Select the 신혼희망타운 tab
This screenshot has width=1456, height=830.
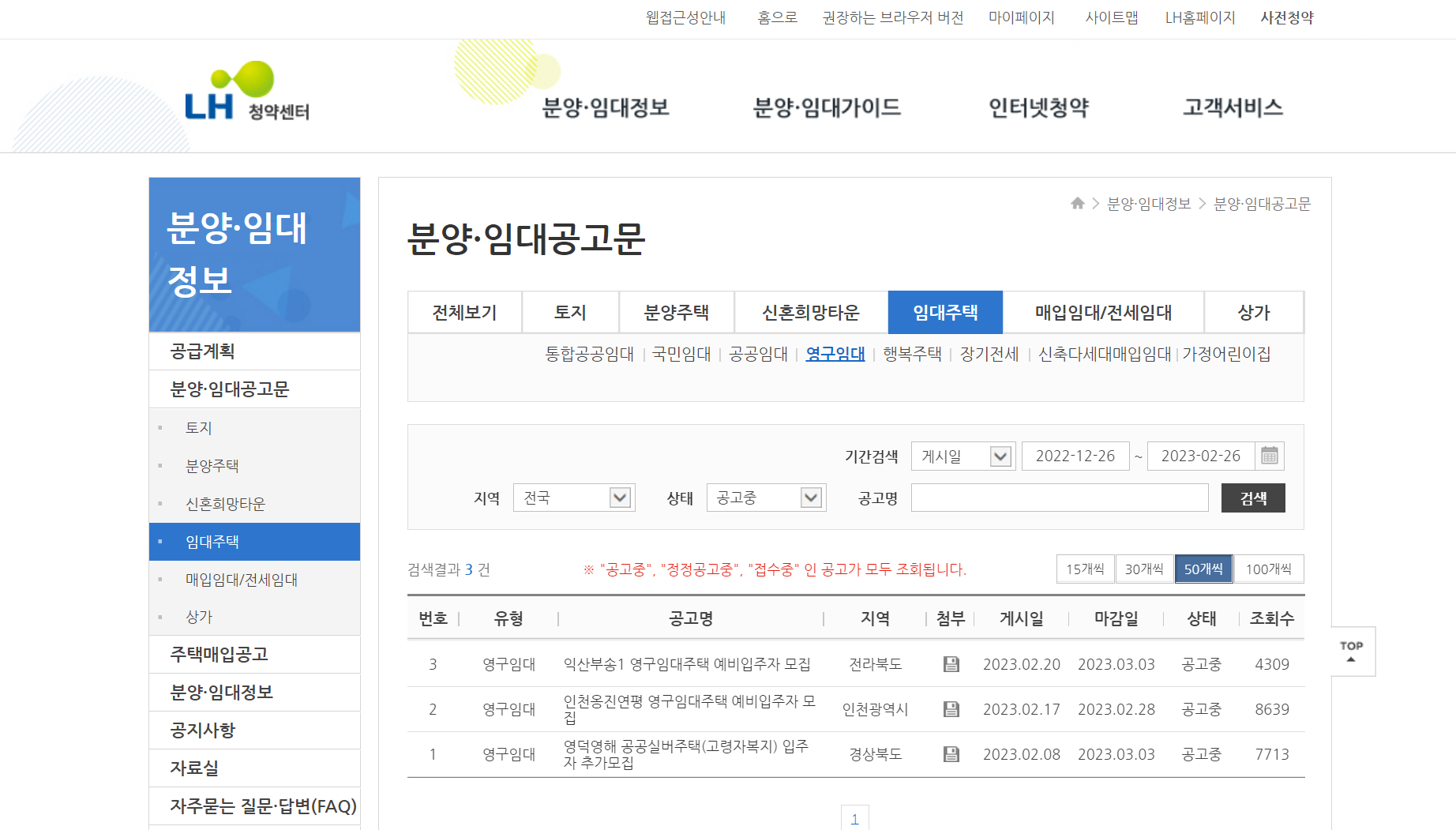coord(811,312)
